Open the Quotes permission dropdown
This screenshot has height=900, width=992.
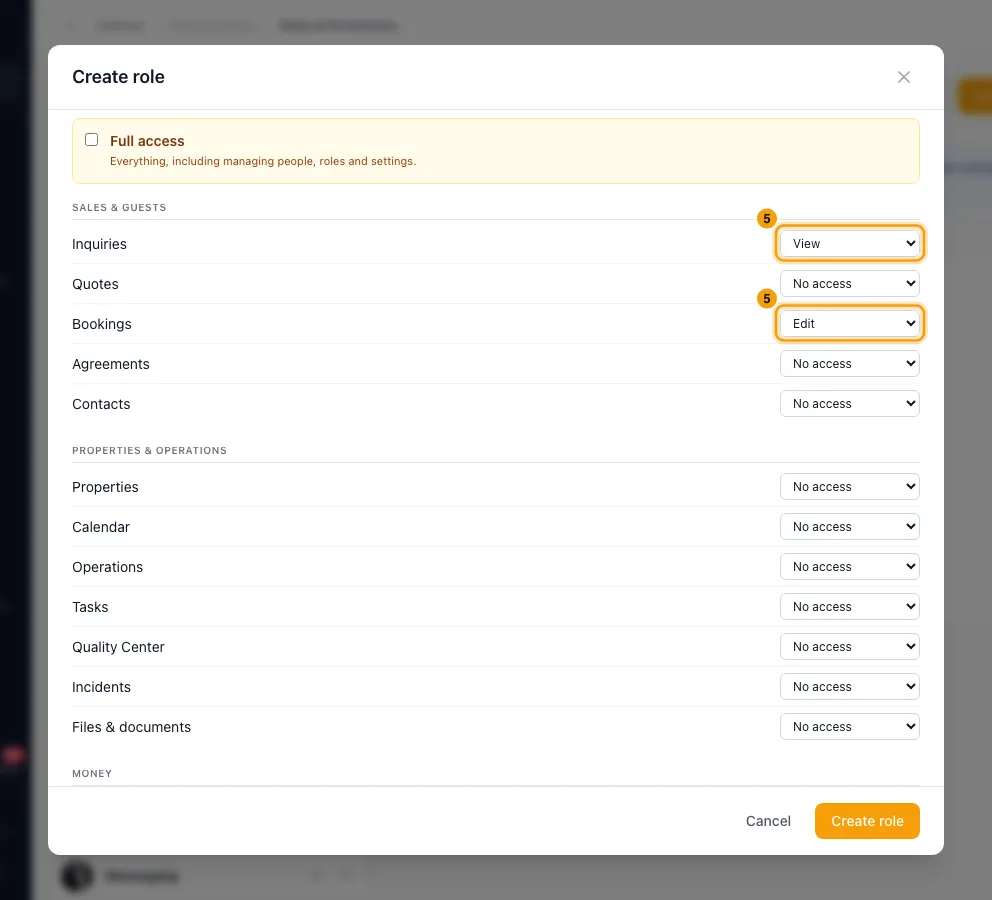pos(850,283)
